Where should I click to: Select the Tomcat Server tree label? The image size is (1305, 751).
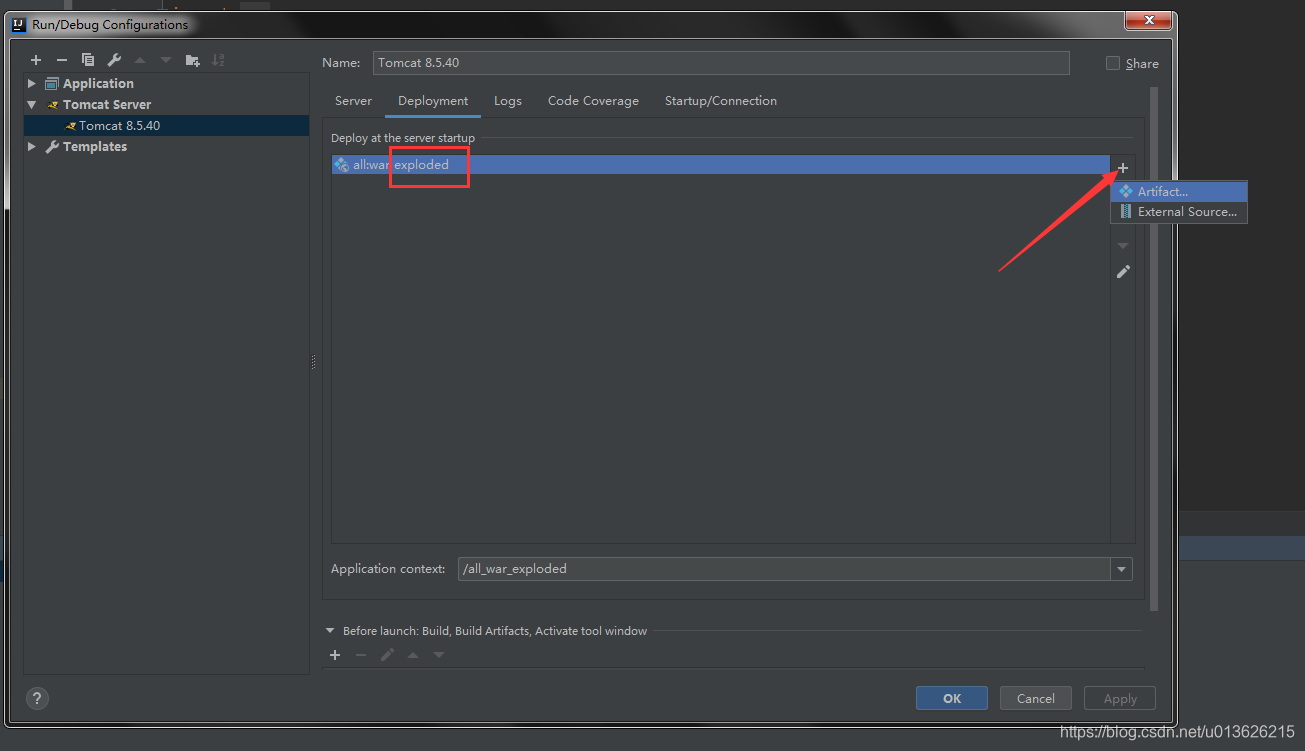click(x=107, y=104)
